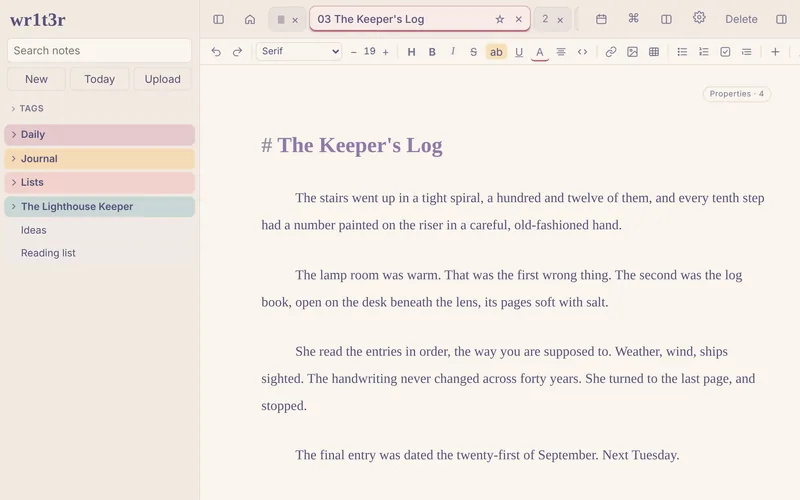Toggle strikethrough formatting
This screenshot has width=800, height=500.
click(x=473, y=52)
